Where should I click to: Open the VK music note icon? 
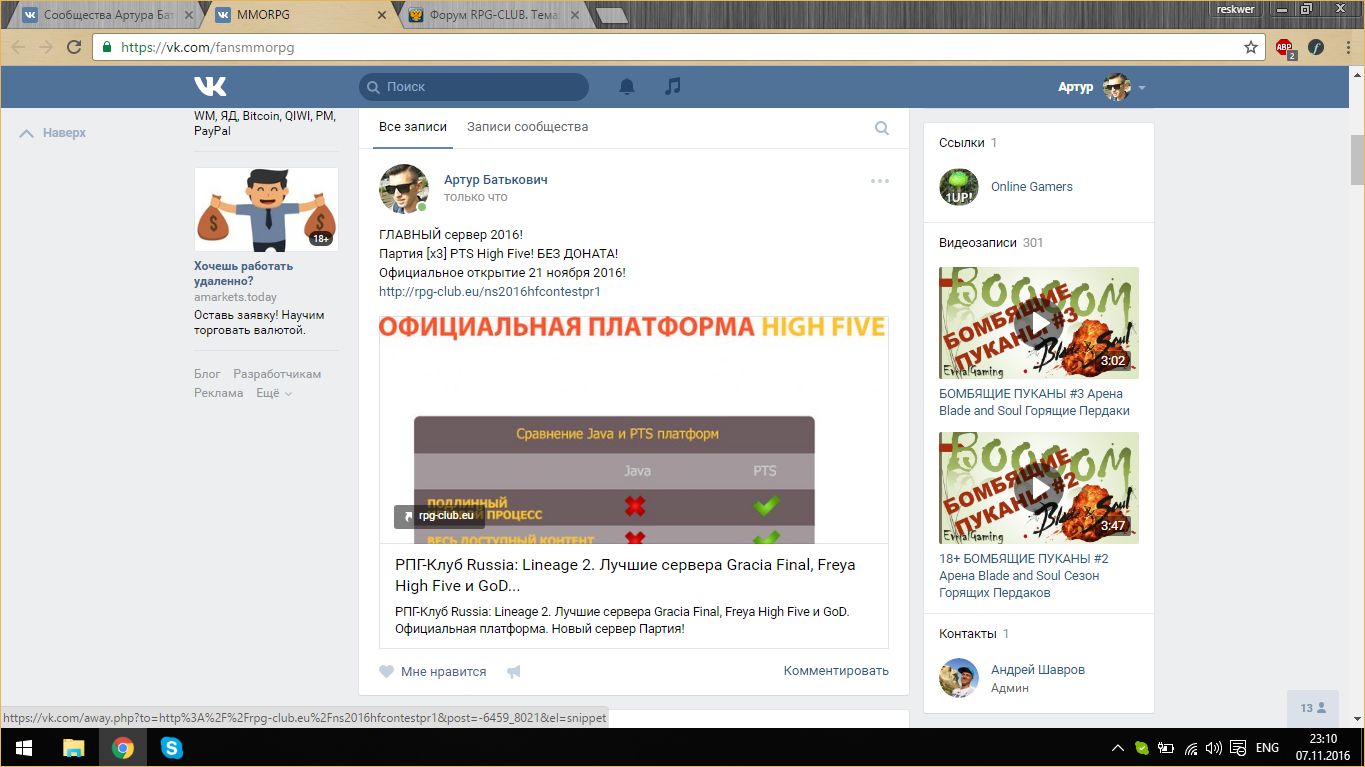(x=673, y=87)
